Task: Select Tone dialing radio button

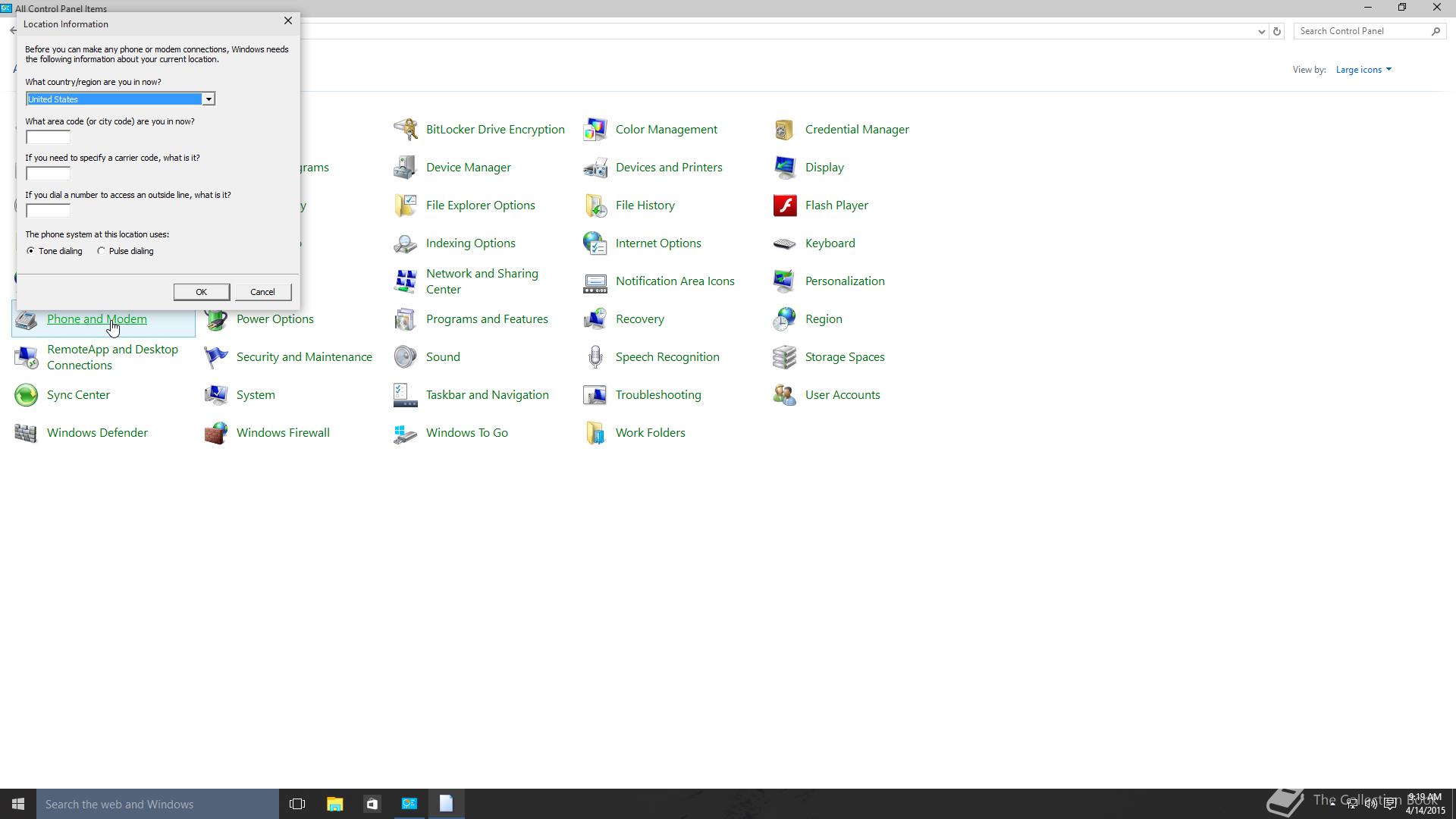Action: point(30,251)
